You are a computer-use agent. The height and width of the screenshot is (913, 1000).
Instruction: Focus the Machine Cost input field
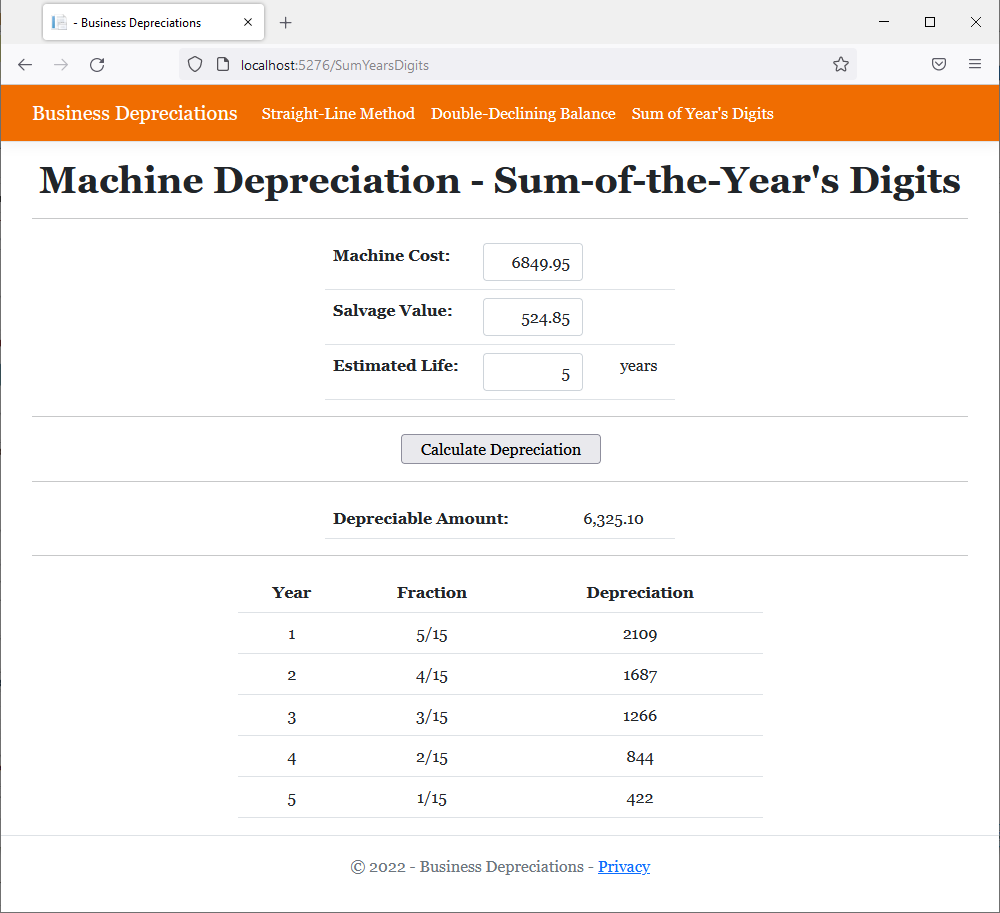pos(533,262)
